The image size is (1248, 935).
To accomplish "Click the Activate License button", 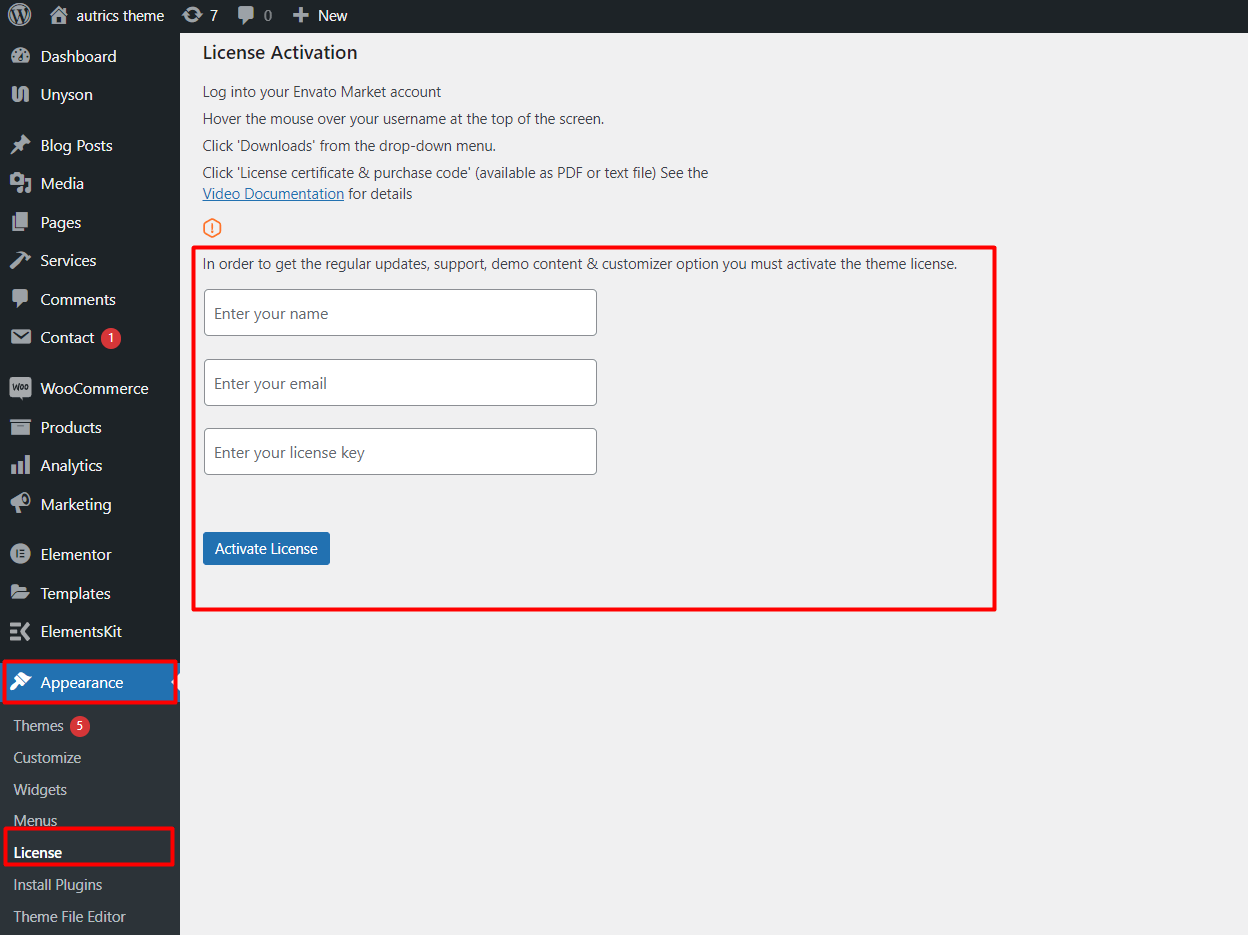I will [266, 548].
